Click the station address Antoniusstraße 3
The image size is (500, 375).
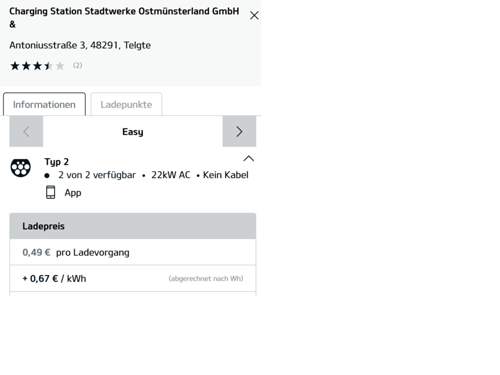point(80,45)
